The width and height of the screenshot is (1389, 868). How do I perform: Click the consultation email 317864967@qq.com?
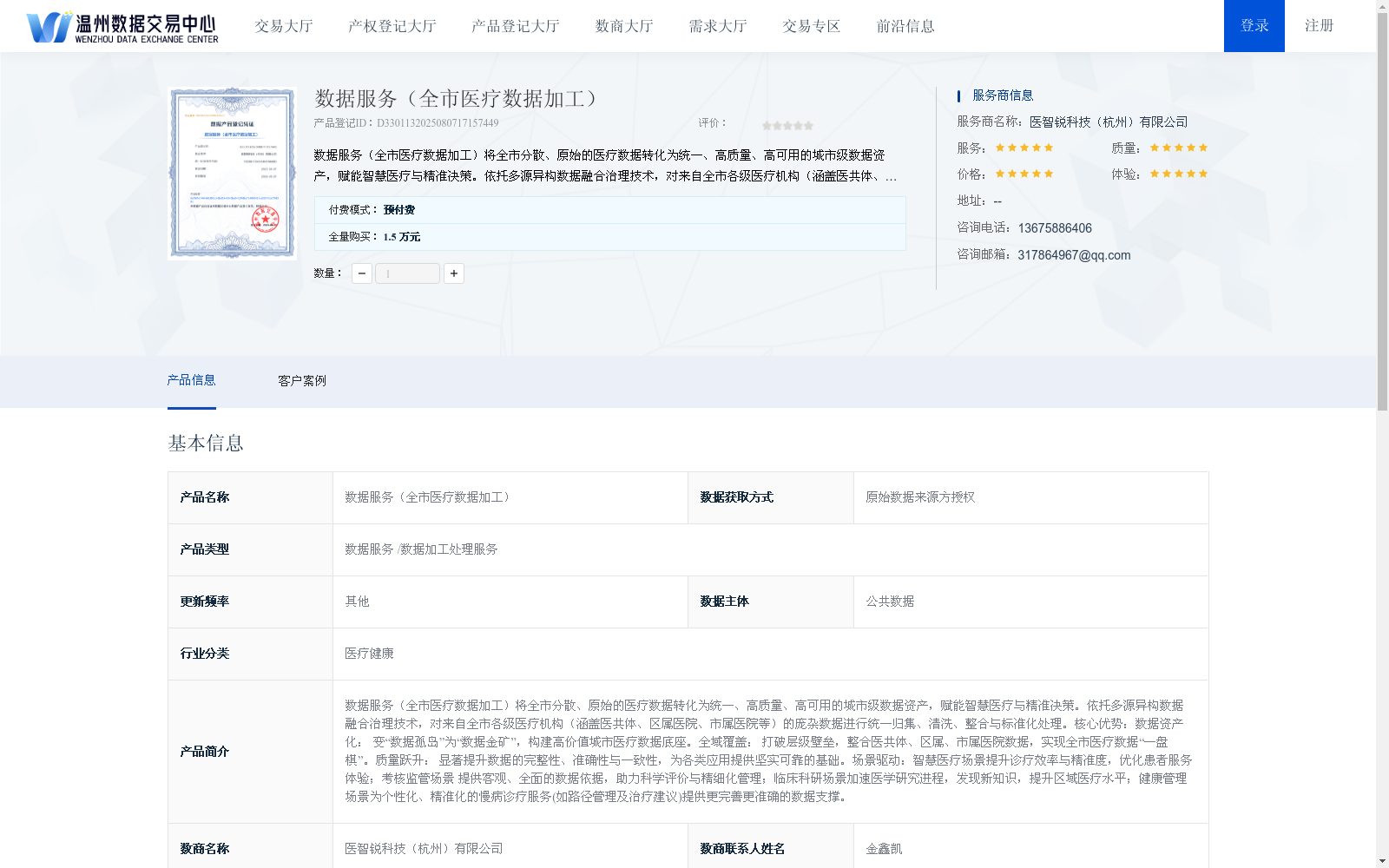point(1074,255)
